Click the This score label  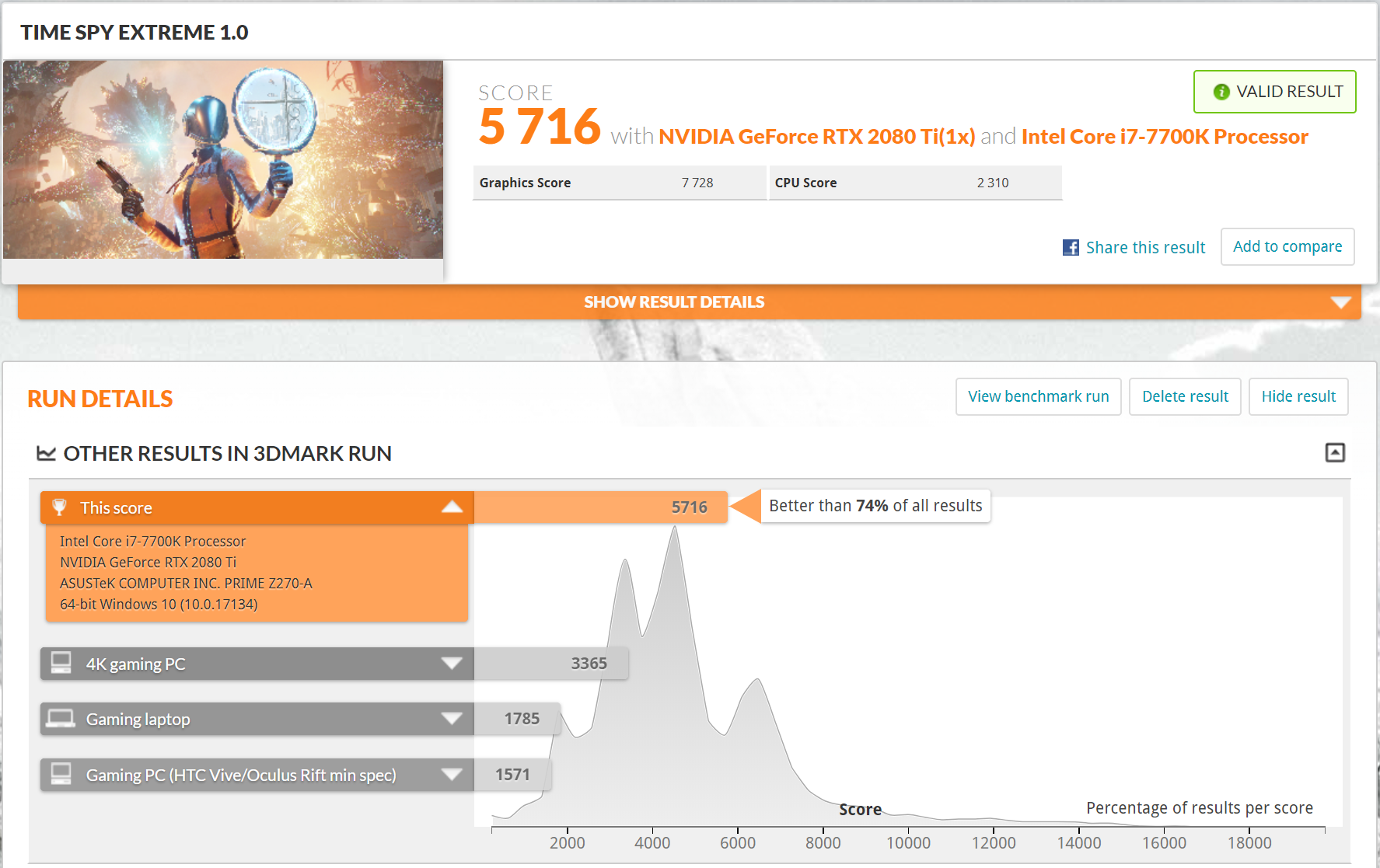(x=116, y=508)
